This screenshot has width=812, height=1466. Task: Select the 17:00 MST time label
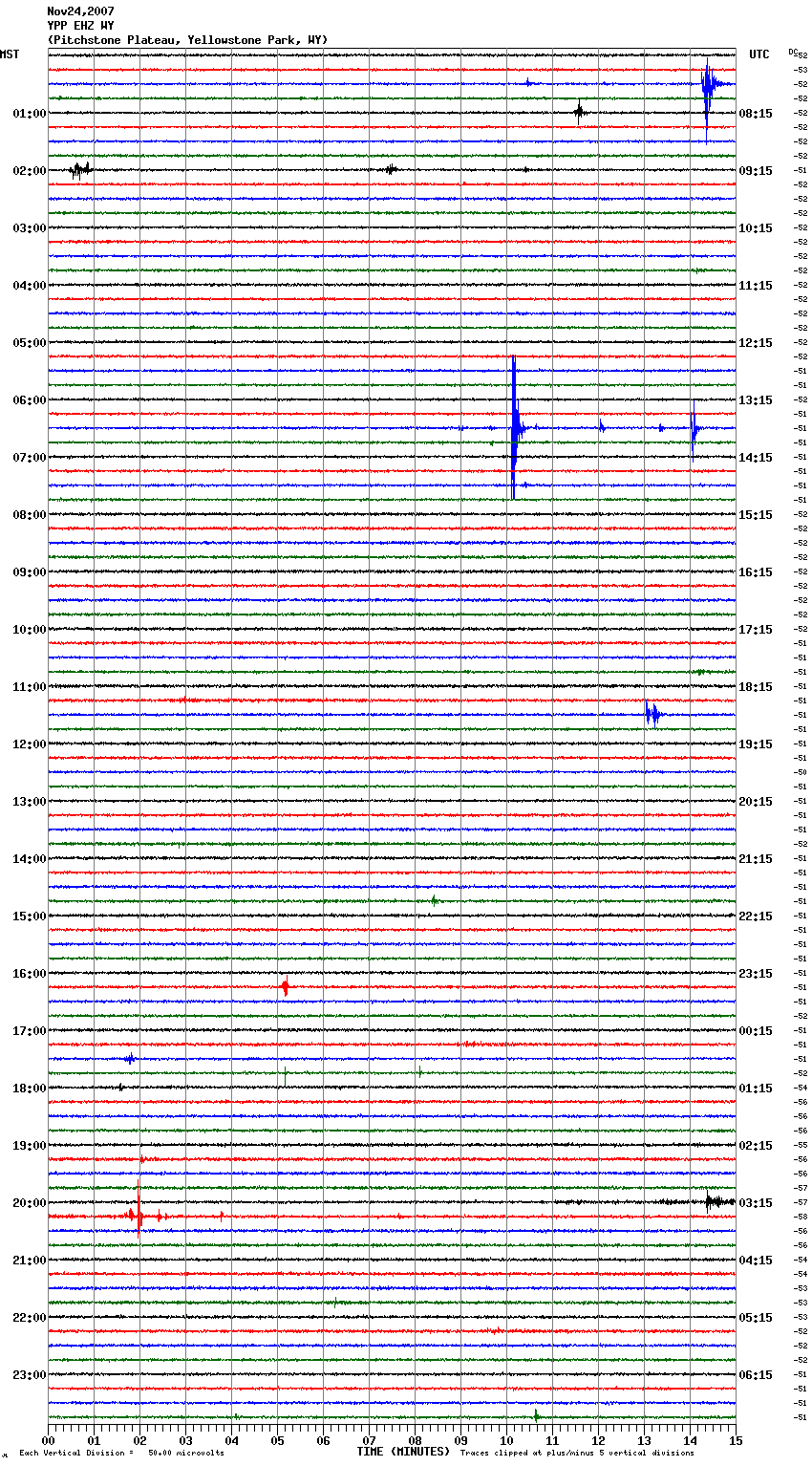click(x=30, y=1031)
